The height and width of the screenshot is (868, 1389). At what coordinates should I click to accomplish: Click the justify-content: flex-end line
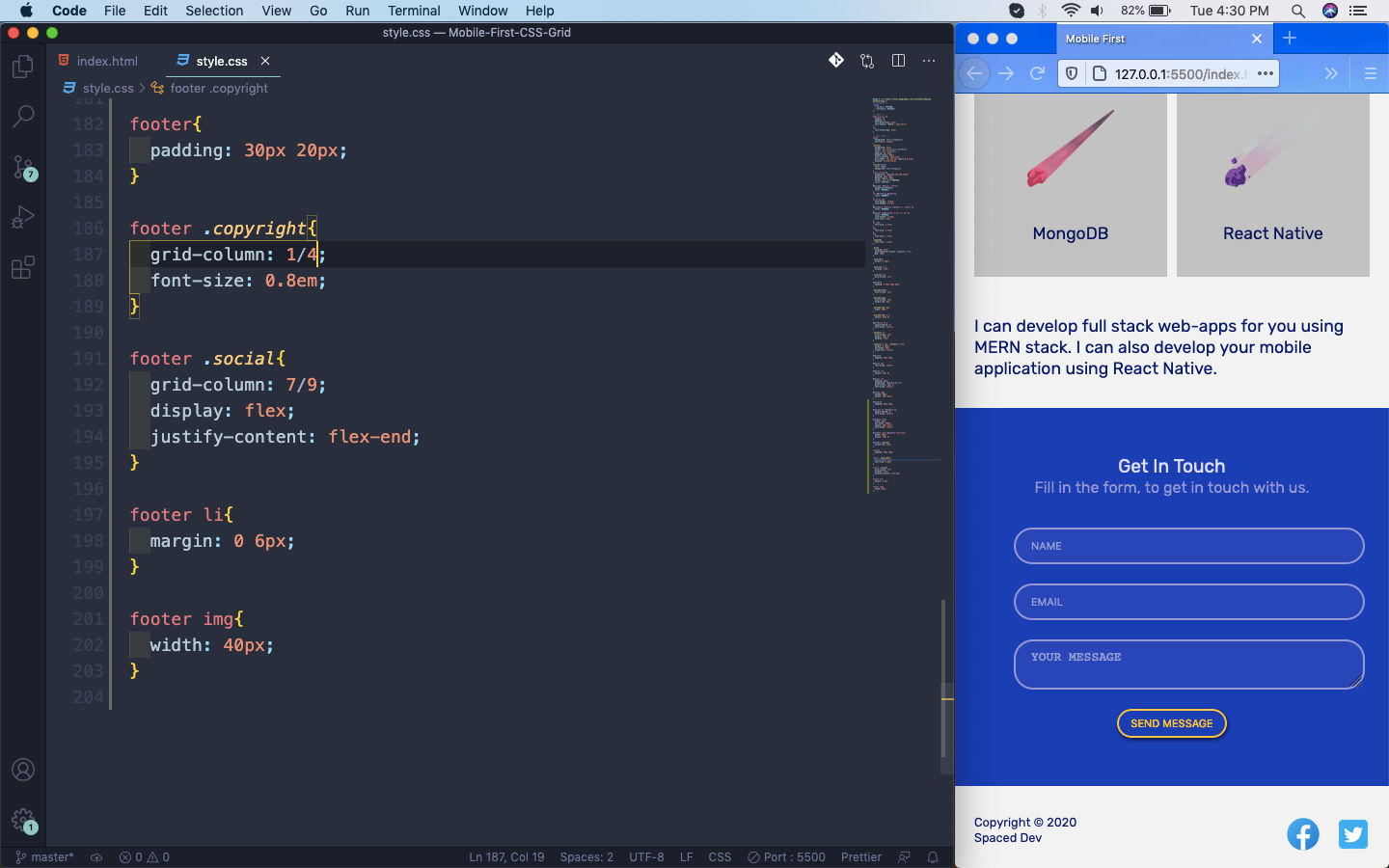pos(285,437)
